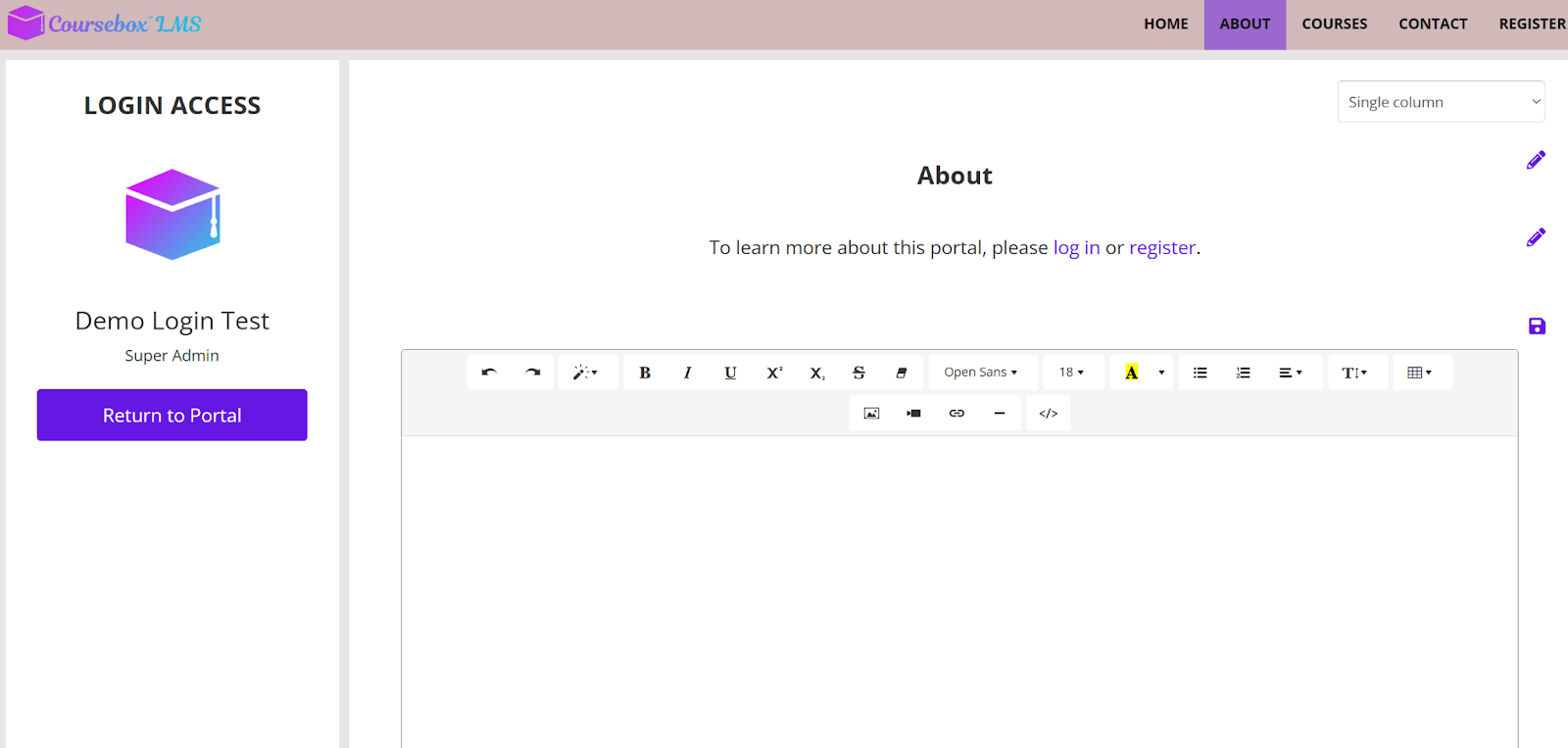Toggle strikethrough formatting

[858, 373]
